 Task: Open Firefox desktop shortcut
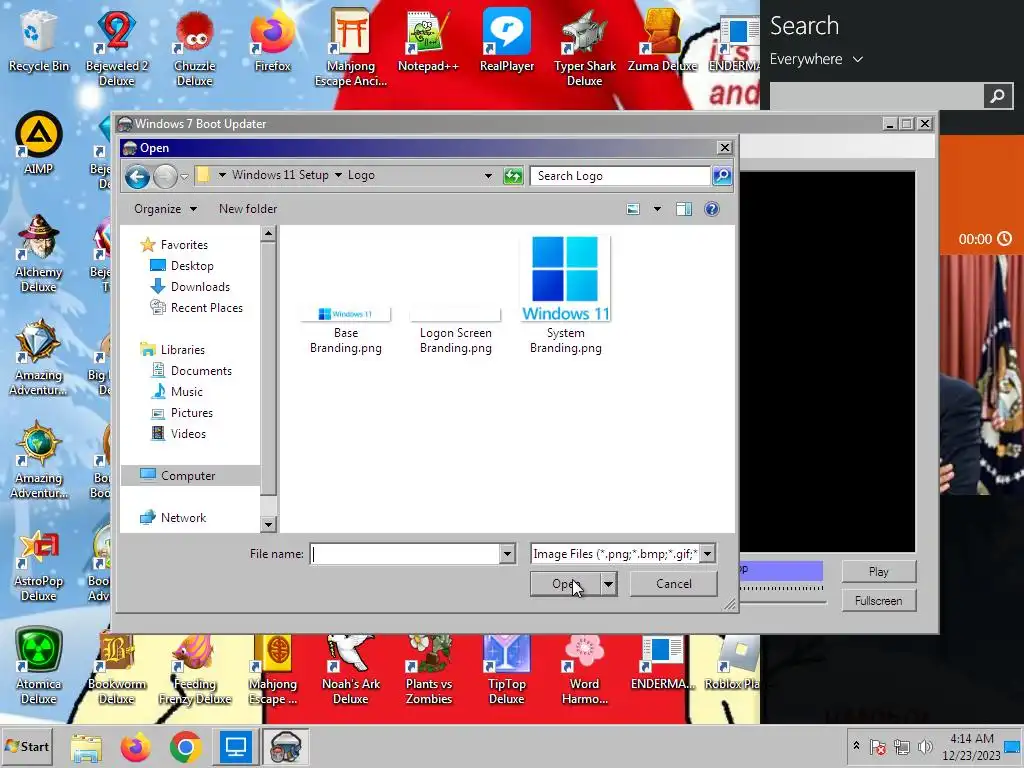[x=272, y=40]
